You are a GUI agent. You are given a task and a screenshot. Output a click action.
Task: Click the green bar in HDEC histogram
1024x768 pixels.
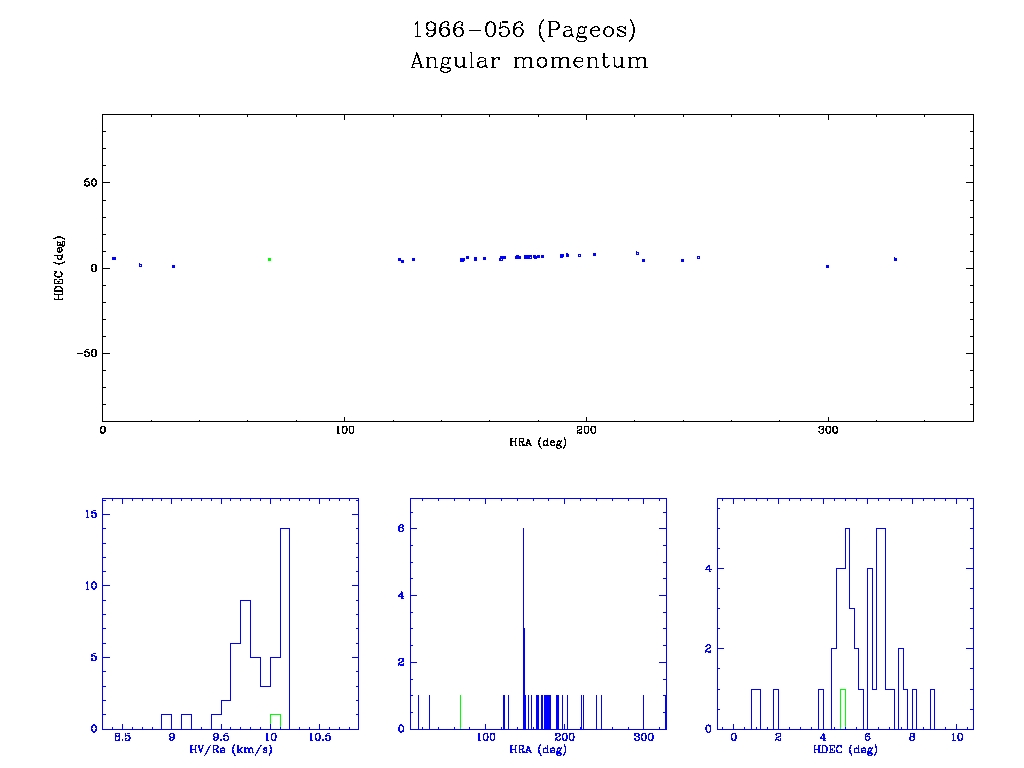pos(843,708)
